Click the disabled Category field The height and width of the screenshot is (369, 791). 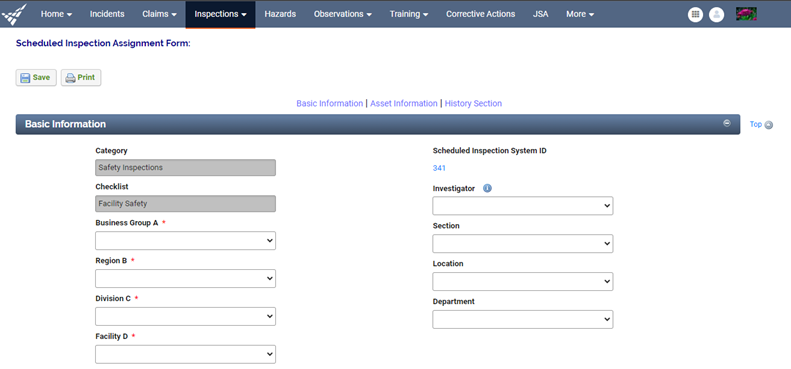tap(185, 168)
